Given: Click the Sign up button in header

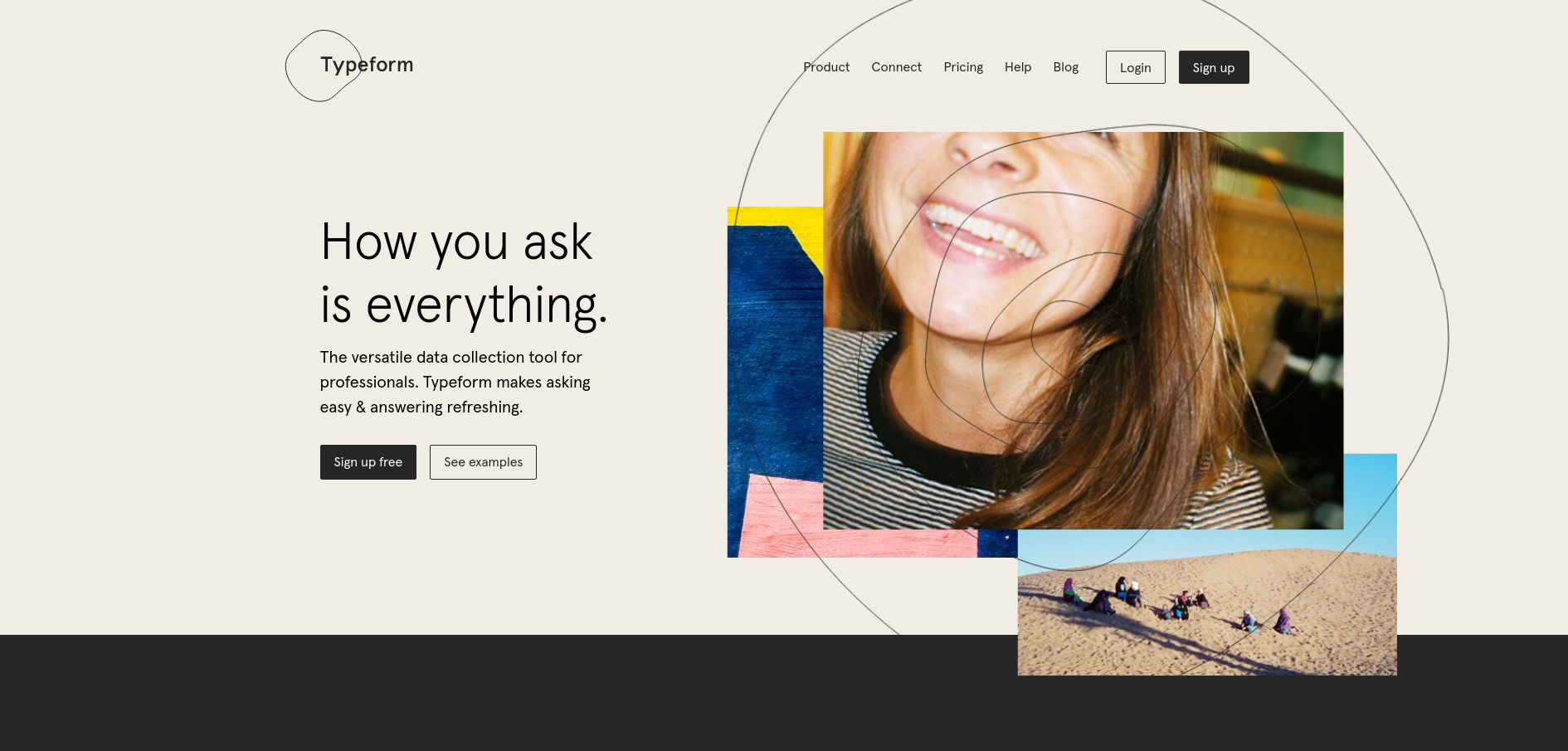Looking at the screenshot, I should [x=1214, y=67].
